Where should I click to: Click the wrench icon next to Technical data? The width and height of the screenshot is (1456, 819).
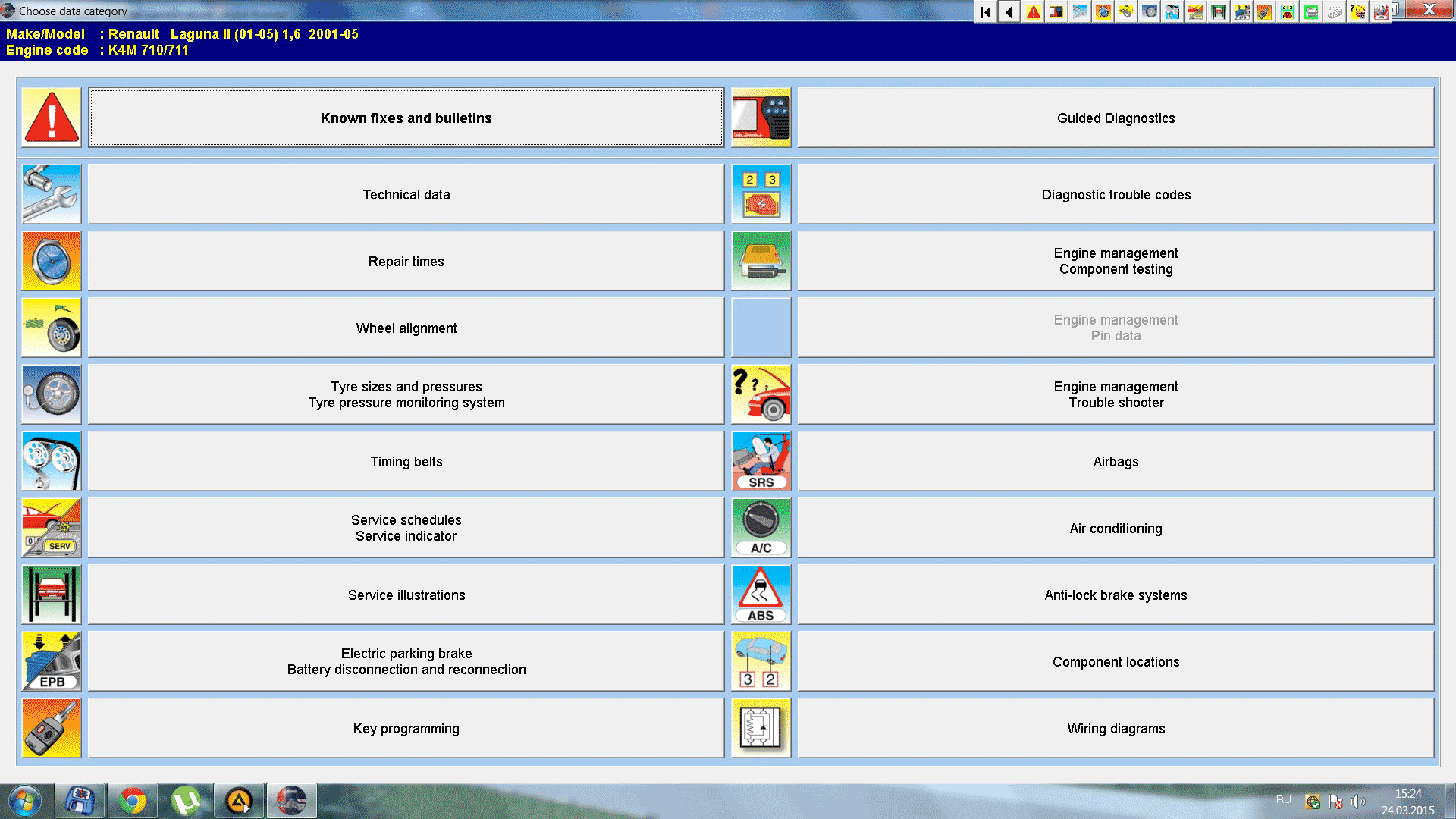click(x=52, y=194)
